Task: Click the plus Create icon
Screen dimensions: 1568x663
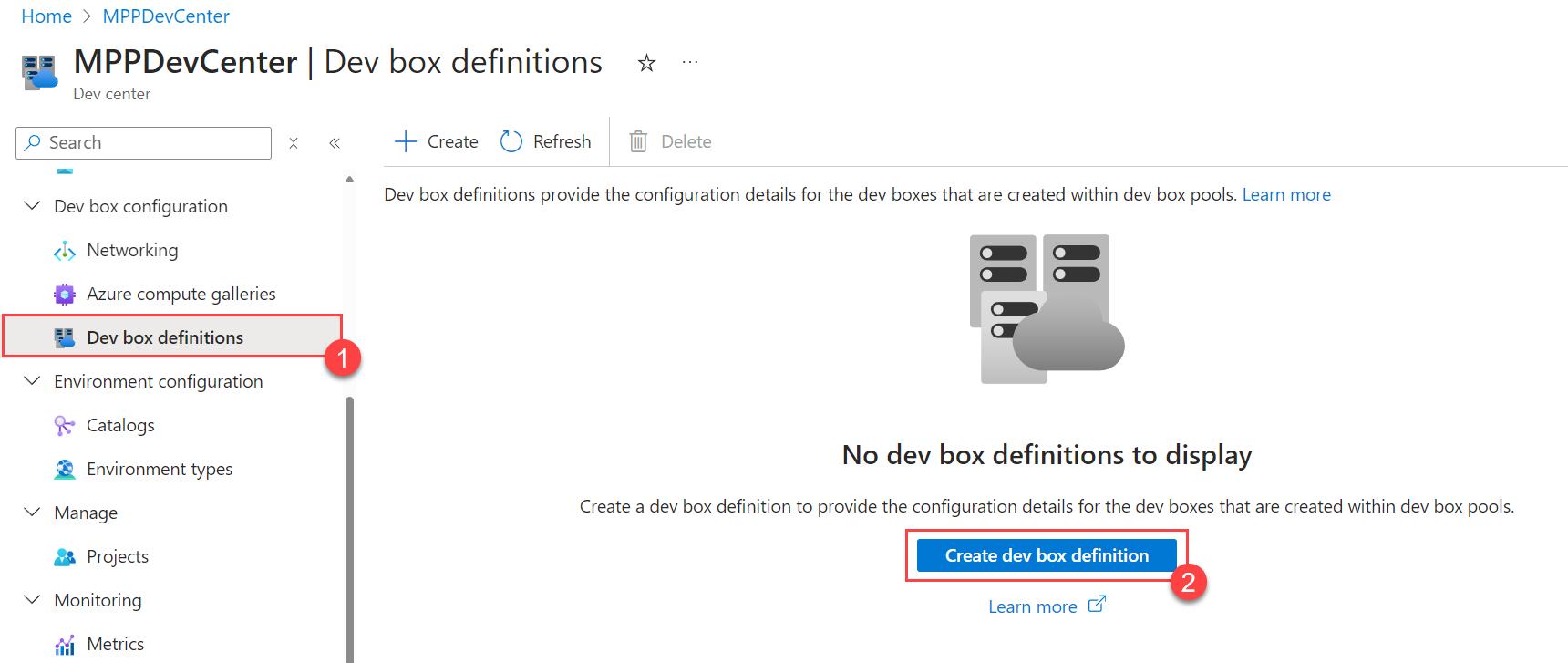Action: click(405, 141)
